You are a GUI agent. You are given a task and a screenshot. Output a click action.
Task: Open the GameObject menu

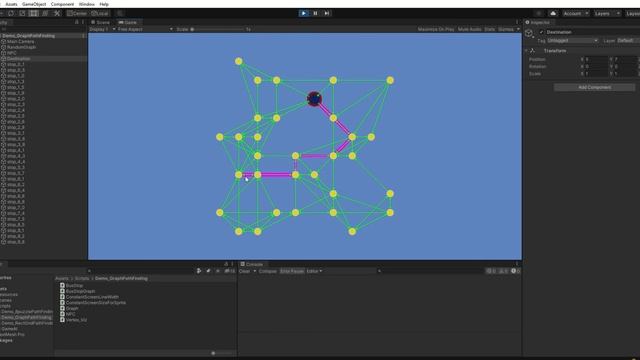coord(34,4)
